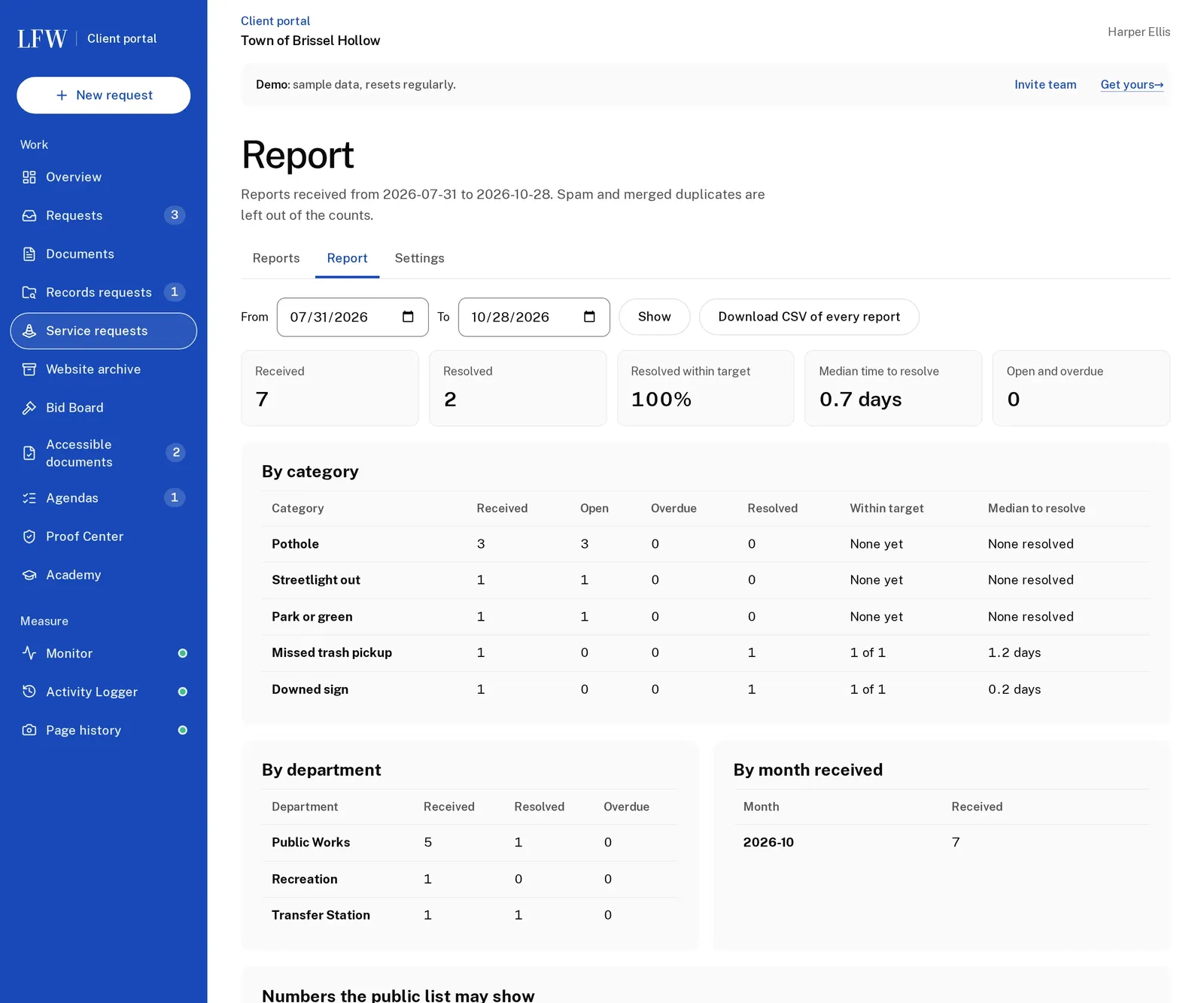Go to Service requests in sidebar

coord(104,331)
